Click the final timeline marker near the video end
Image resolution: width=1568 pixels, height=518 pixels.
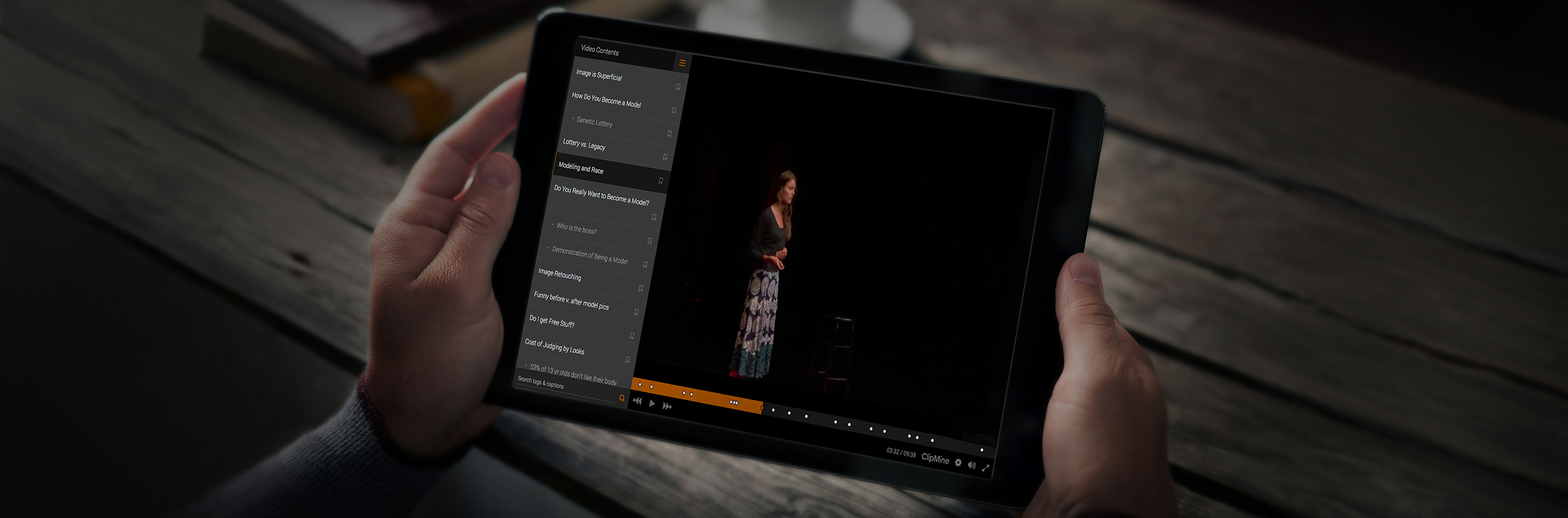[x=982, y=450]
